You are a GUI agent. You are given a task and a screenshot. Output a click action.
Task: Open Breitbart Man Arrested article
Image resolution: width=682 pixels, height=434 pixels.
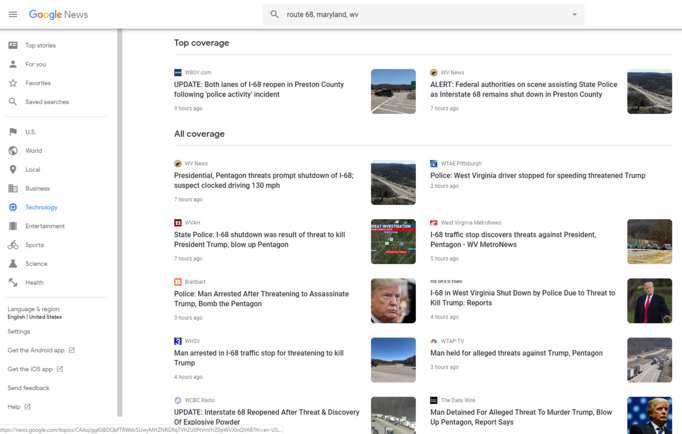261,299
